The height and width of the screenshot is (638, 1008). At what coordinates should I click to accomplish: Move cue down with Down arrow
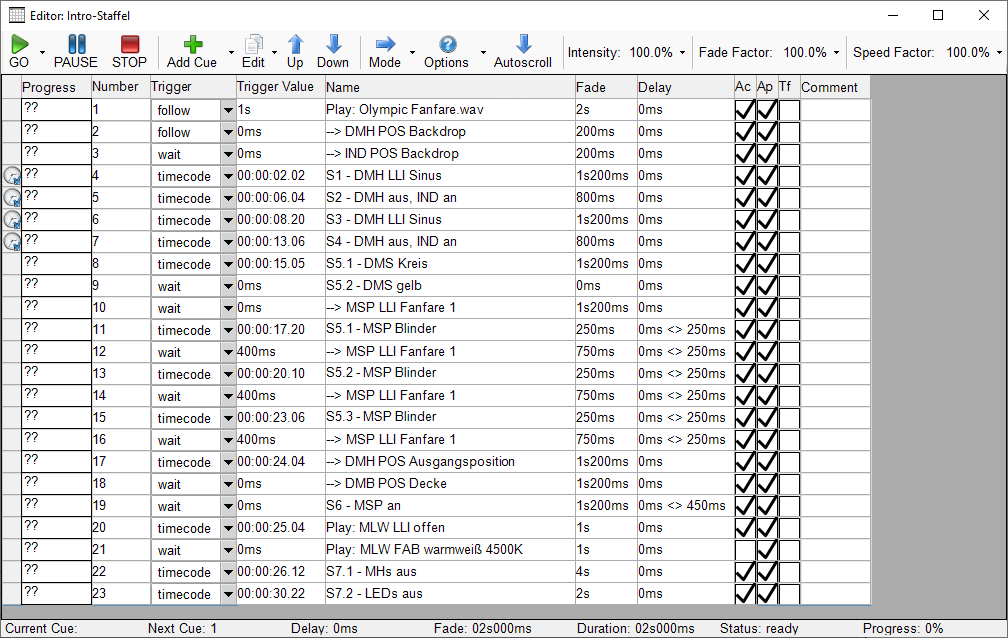333,44
